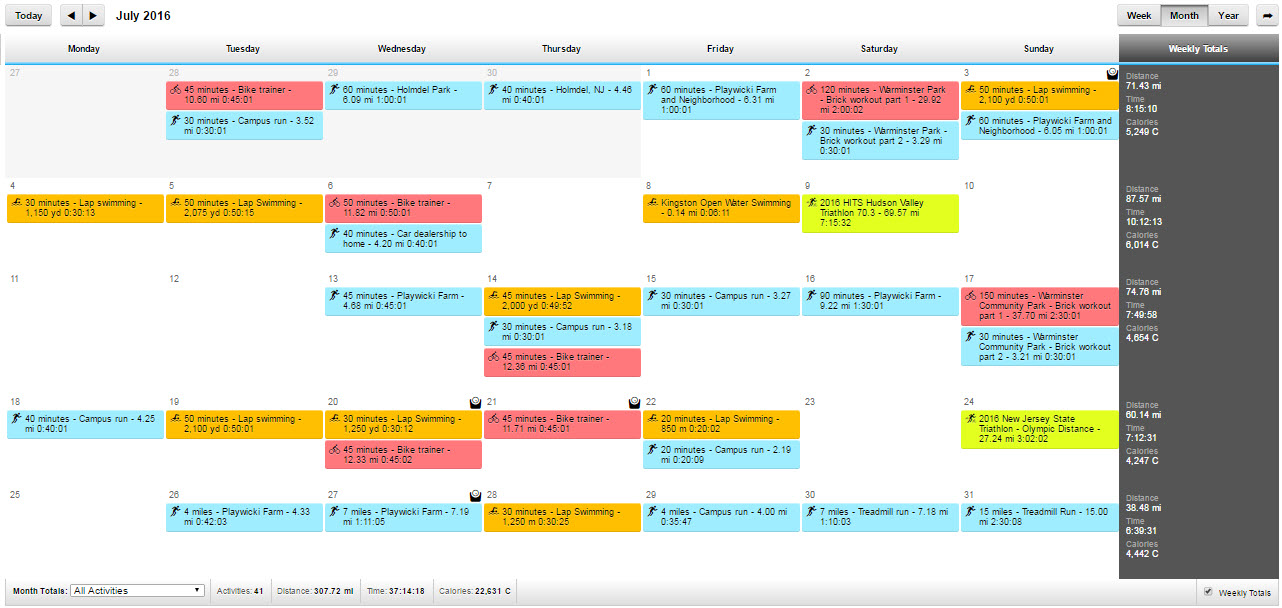This screenshot has height=608, width=1282.
Task: Select the Month view tab
Action: click(x=1184, y=16)
